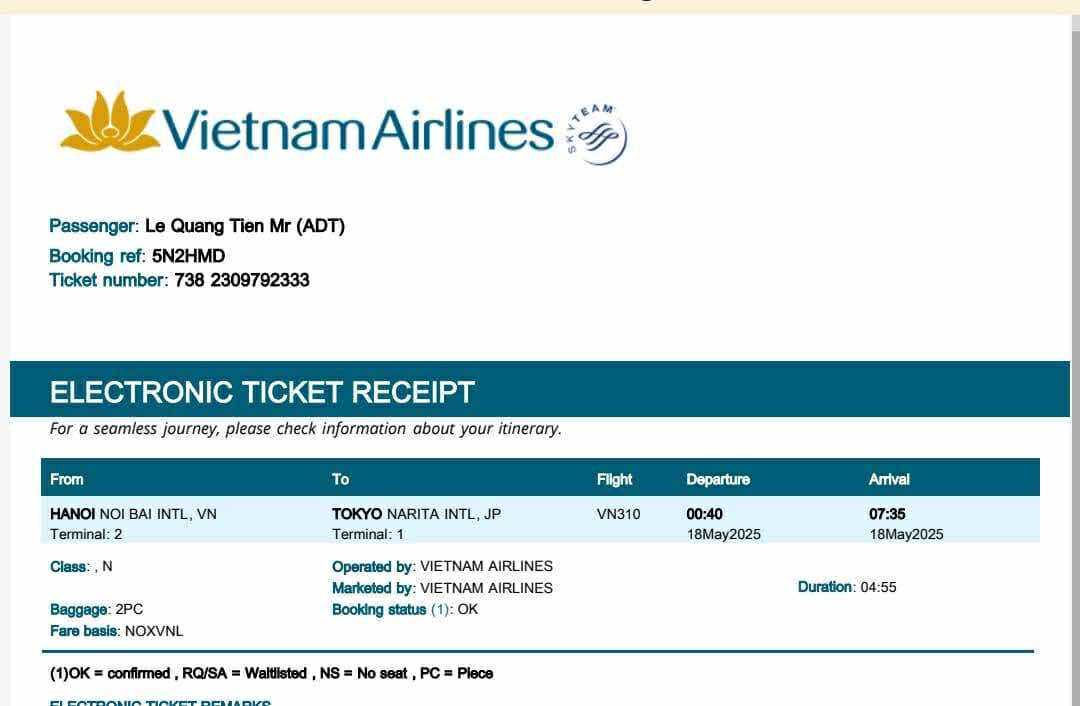Image resolution: width=1080 pixels, height=706 pixels.
Task: Click the departure time 00:40
Action: 704,514
